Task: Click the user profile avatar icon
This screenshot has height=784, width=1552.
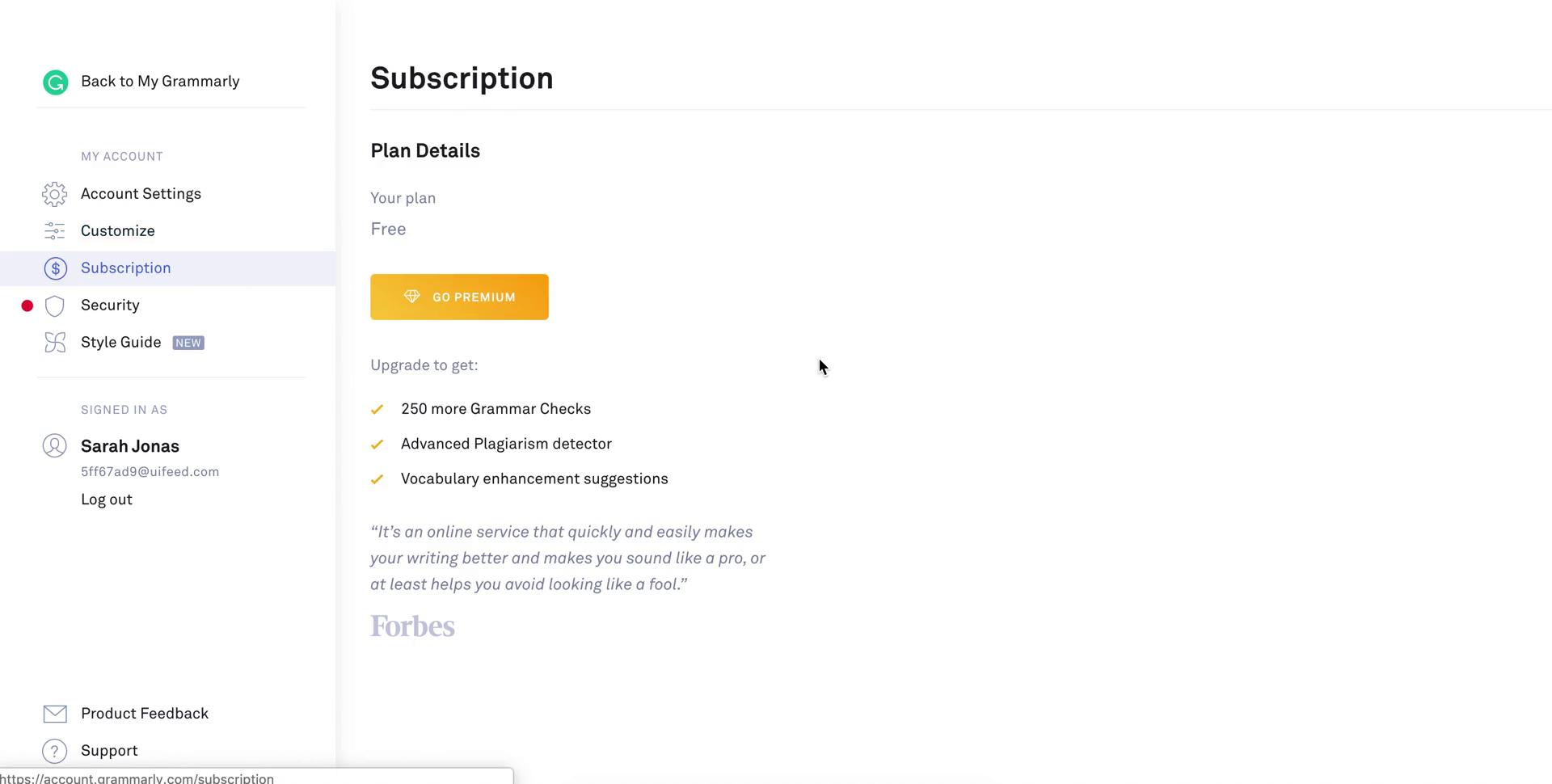Action: pyautogui.click(x=54, y=446)
